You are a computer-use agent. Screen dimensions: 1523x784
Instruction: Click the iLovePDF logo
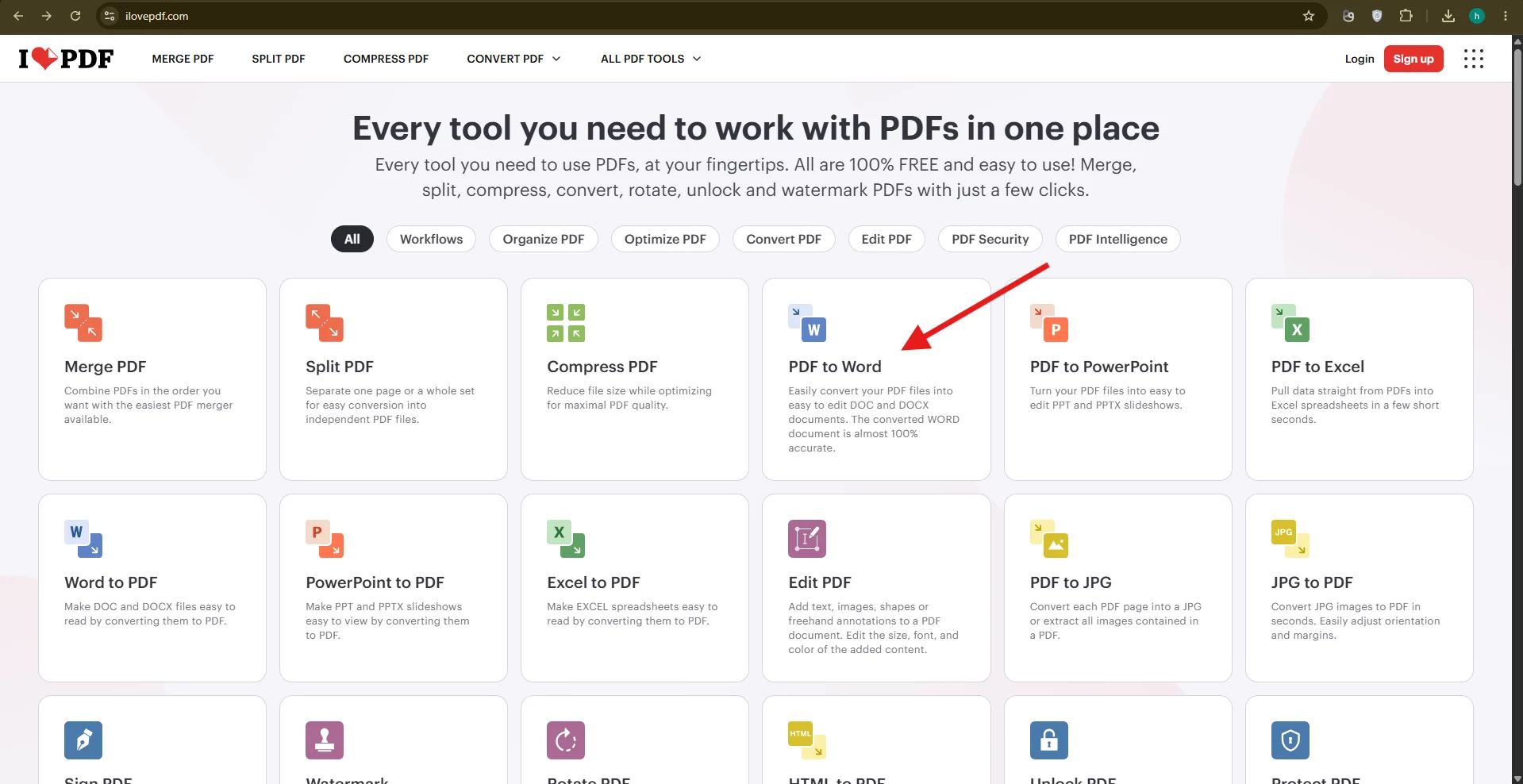66,59
